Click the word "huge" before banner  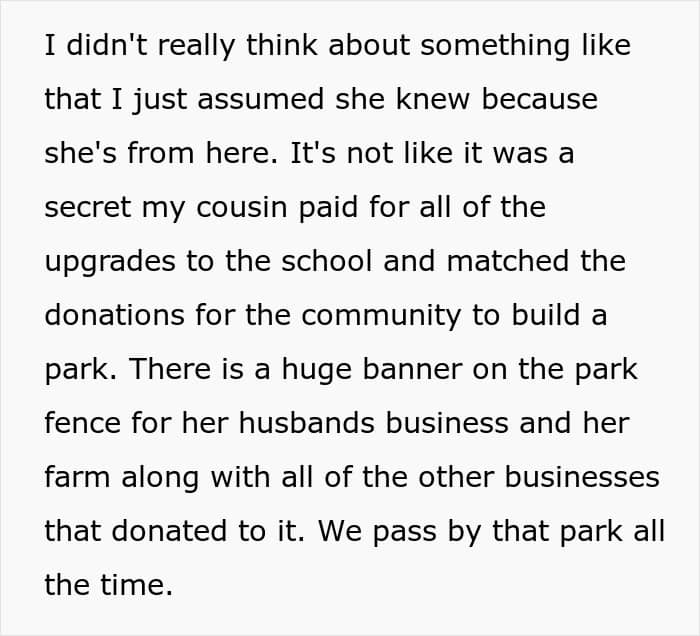click(317, 369)
